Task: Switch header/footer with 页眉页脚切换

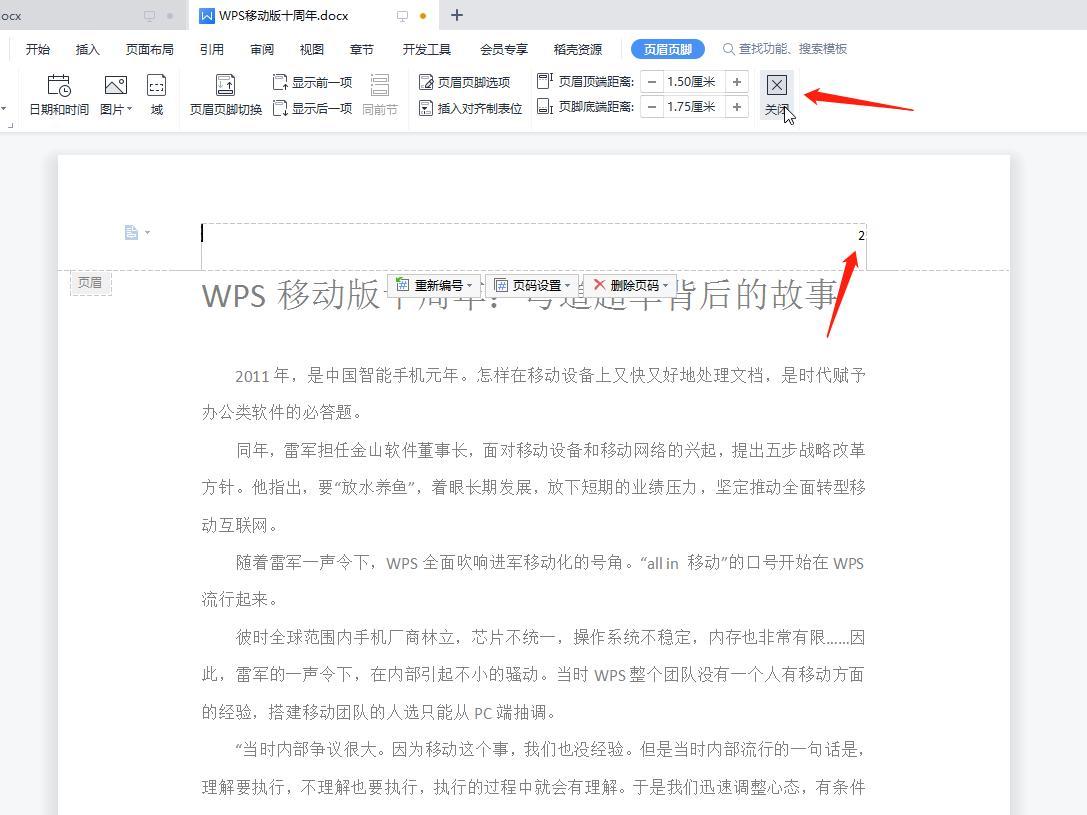Action: click(225, 95)
